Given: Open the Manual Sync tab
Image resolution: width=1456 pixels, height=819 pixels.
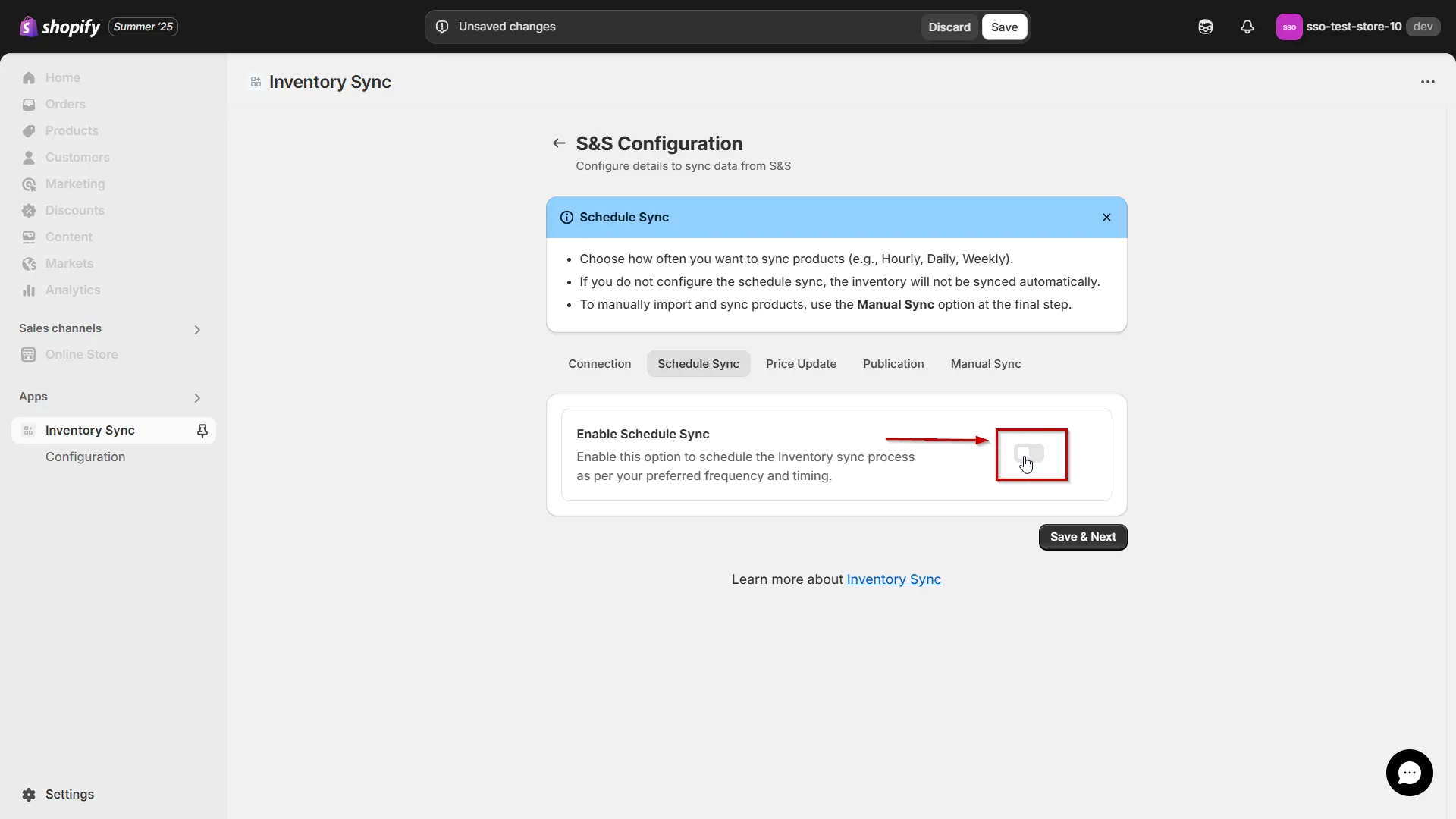Looking at the screenshot, I should tap(986, 364).
